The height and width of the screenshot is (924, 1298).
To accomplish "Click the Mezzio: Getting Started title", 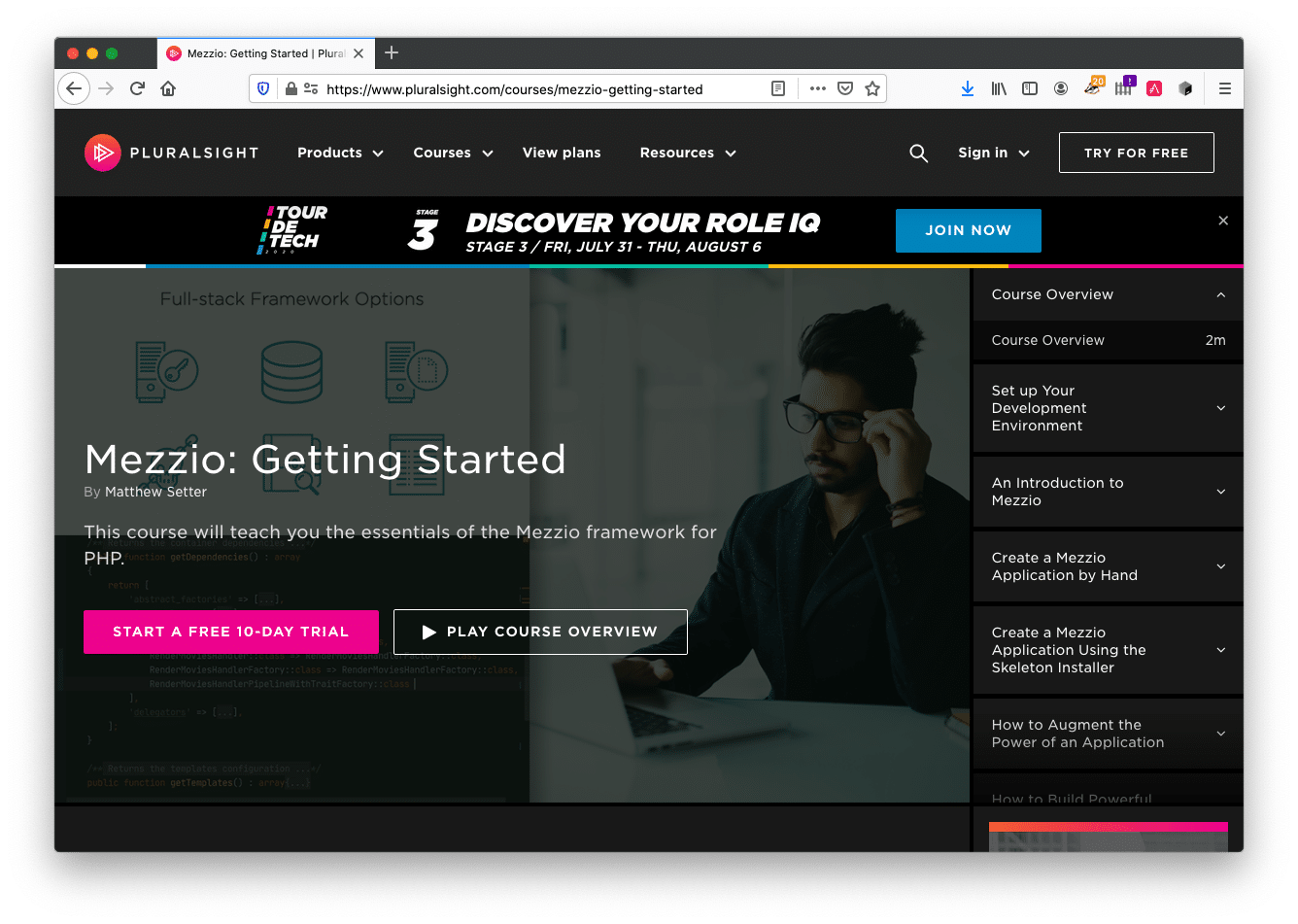I will click(325, 459).
